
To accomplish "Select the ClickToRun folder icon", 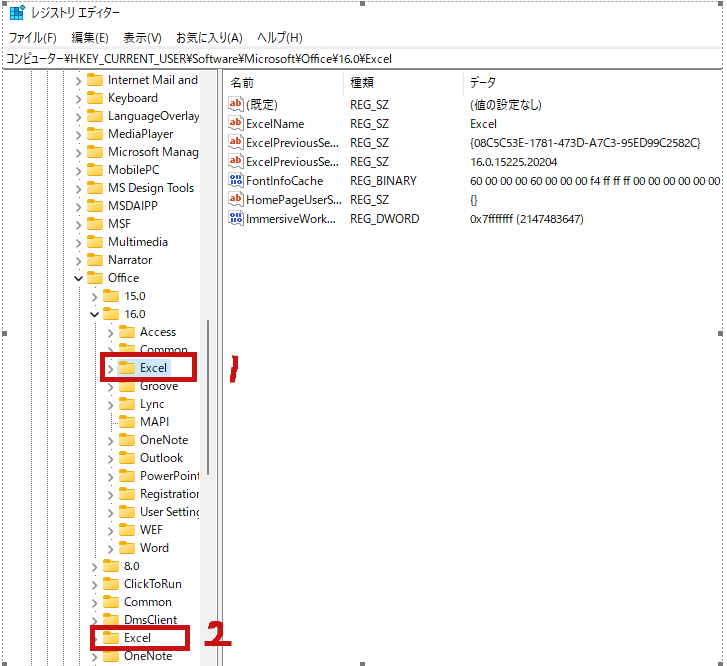I will coord(111,583).
